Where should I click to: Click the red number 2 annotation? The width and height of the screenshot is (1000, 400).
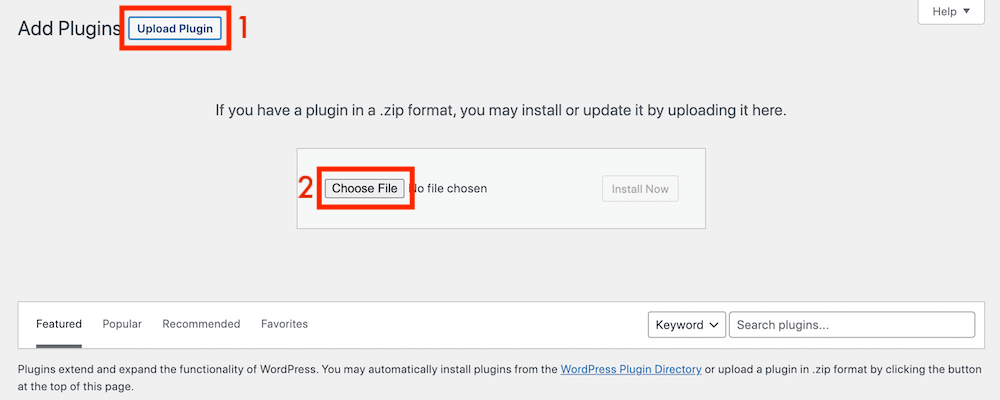pos(307,188)
